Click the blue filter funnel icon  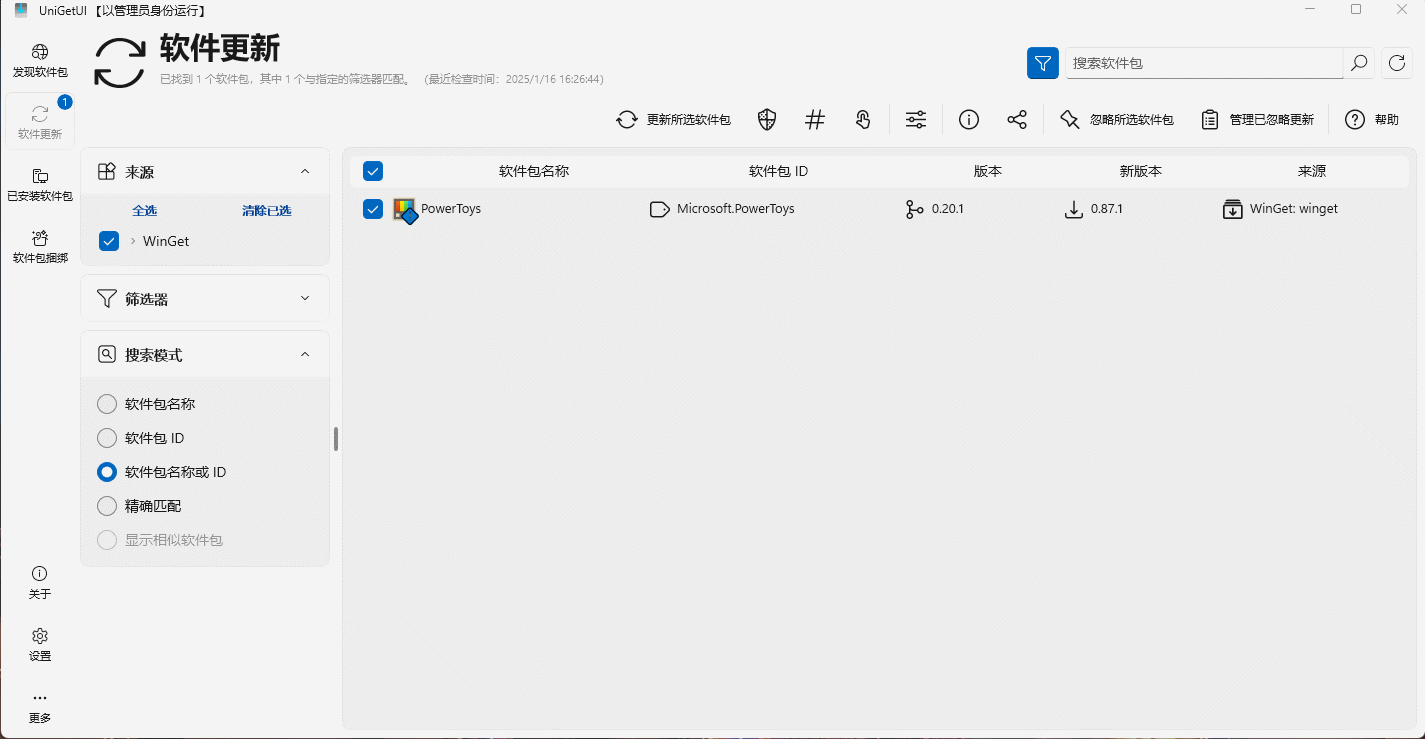pyautogui.click(x=1043, y=63)
